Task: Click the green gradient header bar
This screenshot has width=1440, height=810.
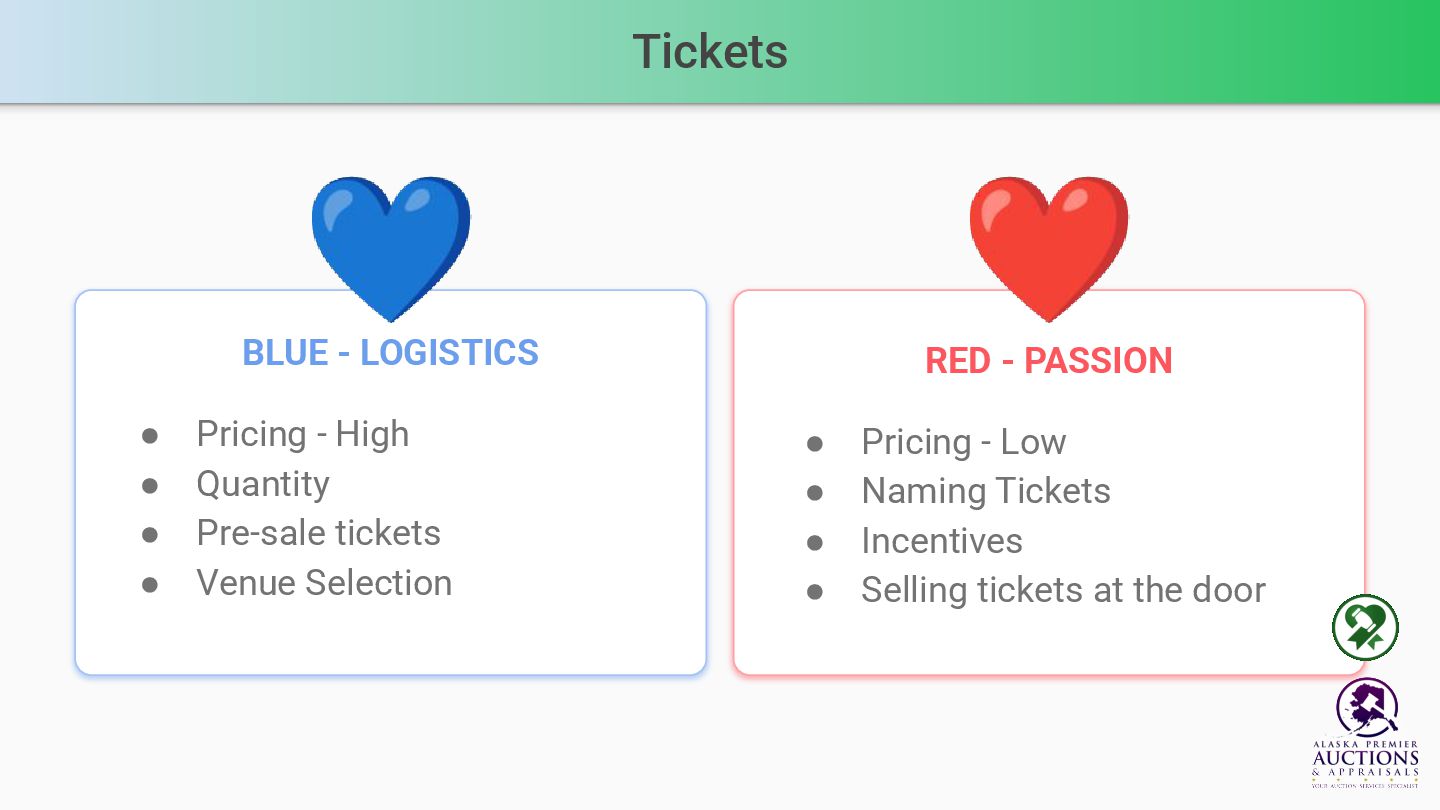Action: (x=720, y=51)
